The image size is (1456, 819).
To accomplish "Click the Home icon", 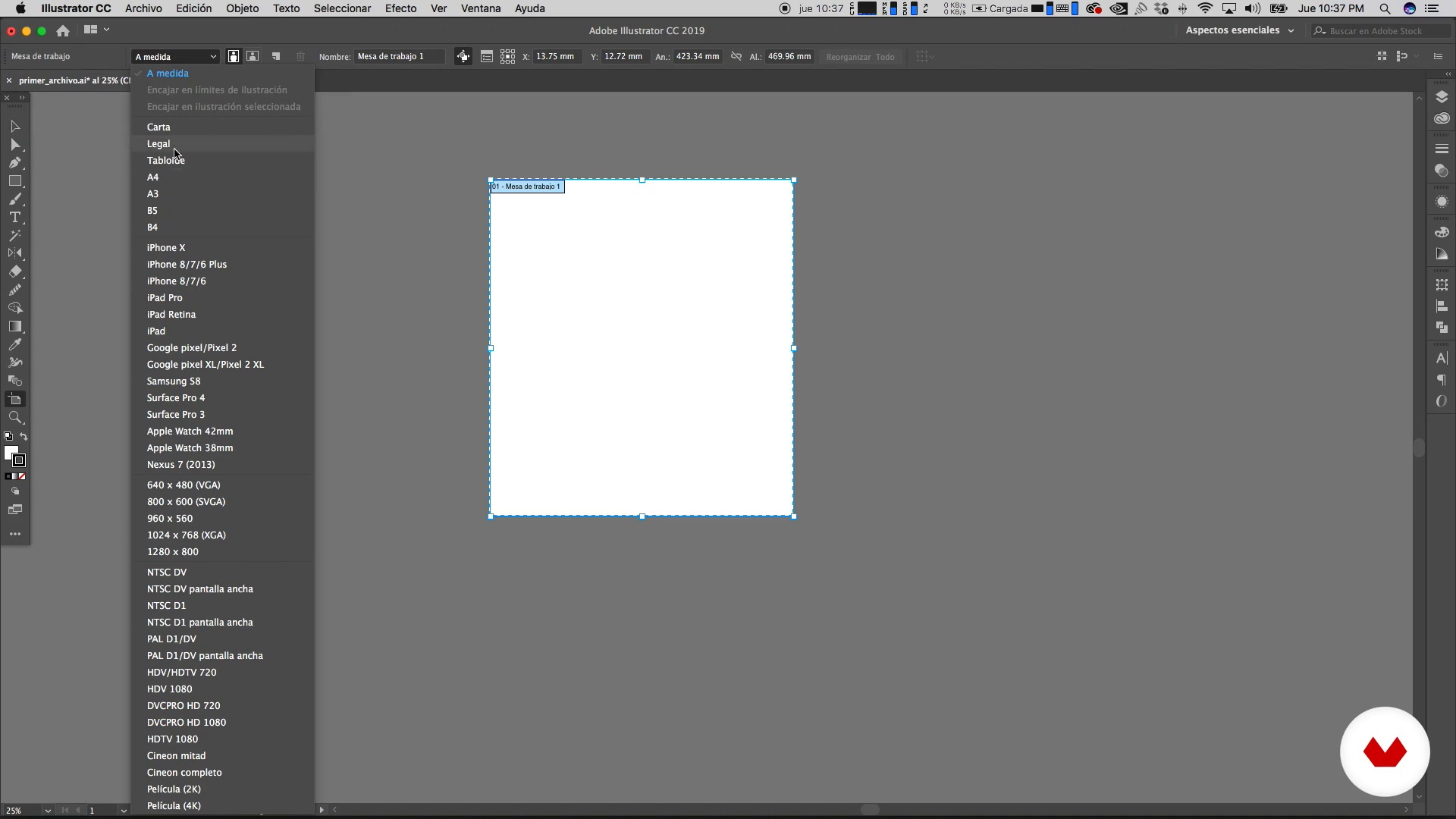I will tap(63, 30).
